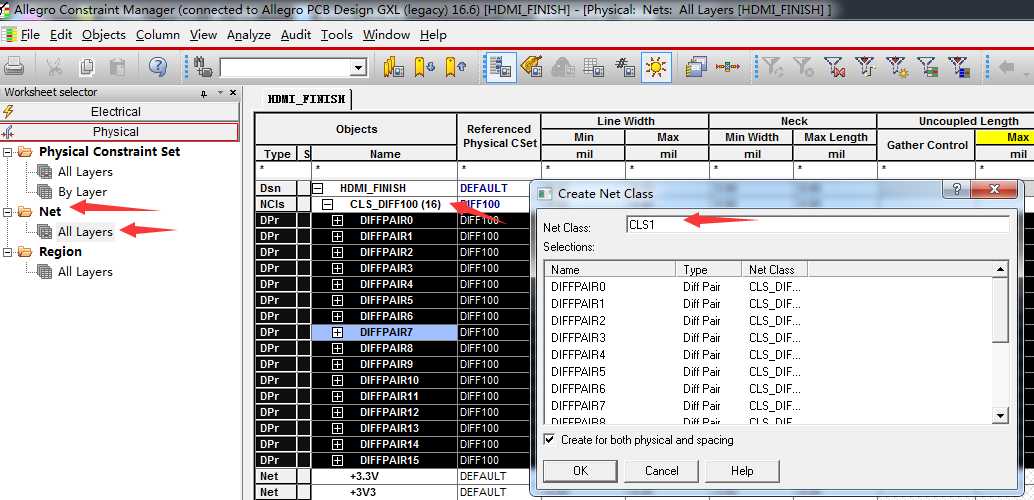Click the greyed shape grid toolbar icon
The image size is (1034, 500).
[563, 67]
